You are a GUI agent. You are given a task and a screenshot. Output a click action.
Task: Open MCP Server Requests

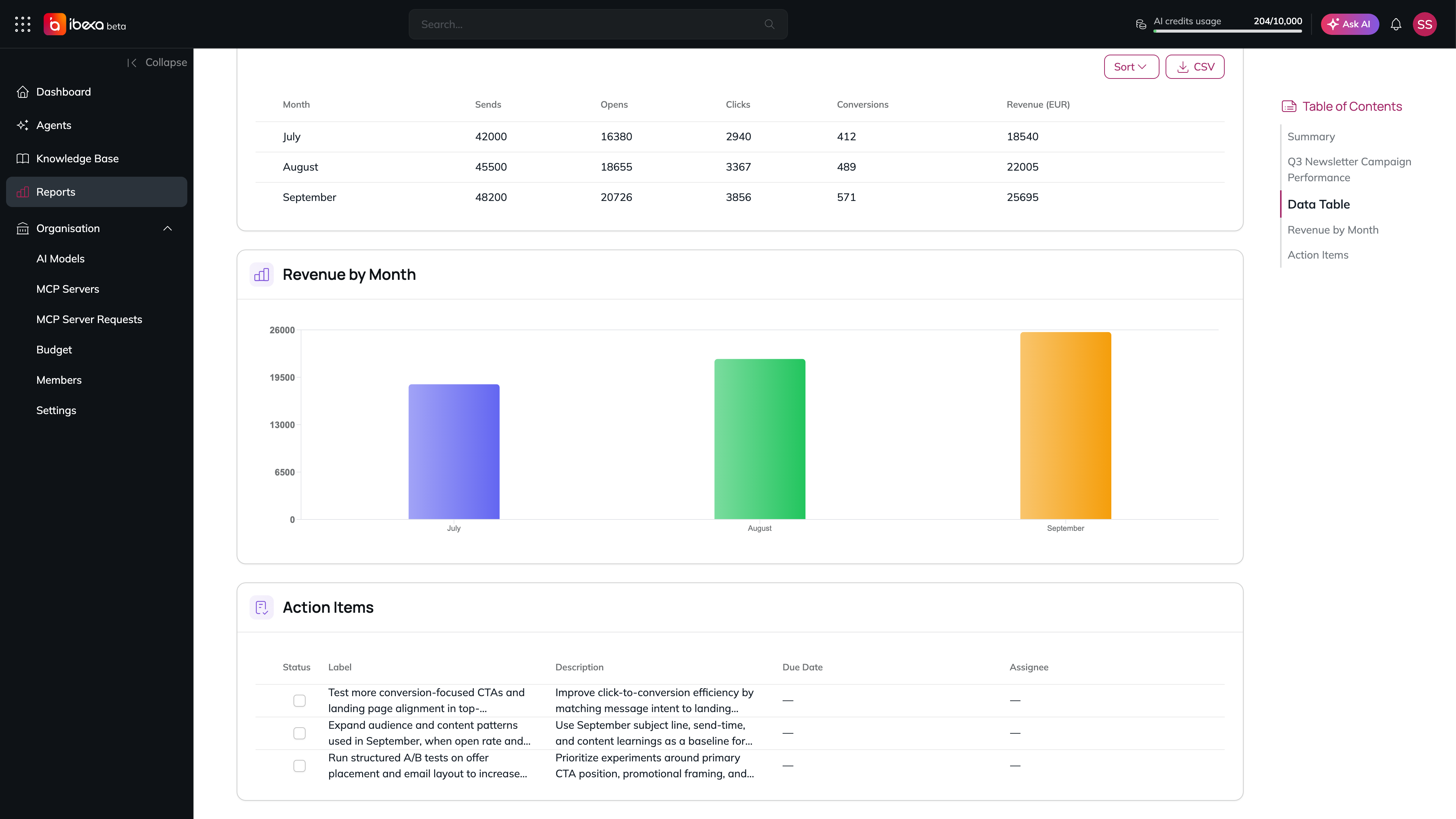pos(89,319)
